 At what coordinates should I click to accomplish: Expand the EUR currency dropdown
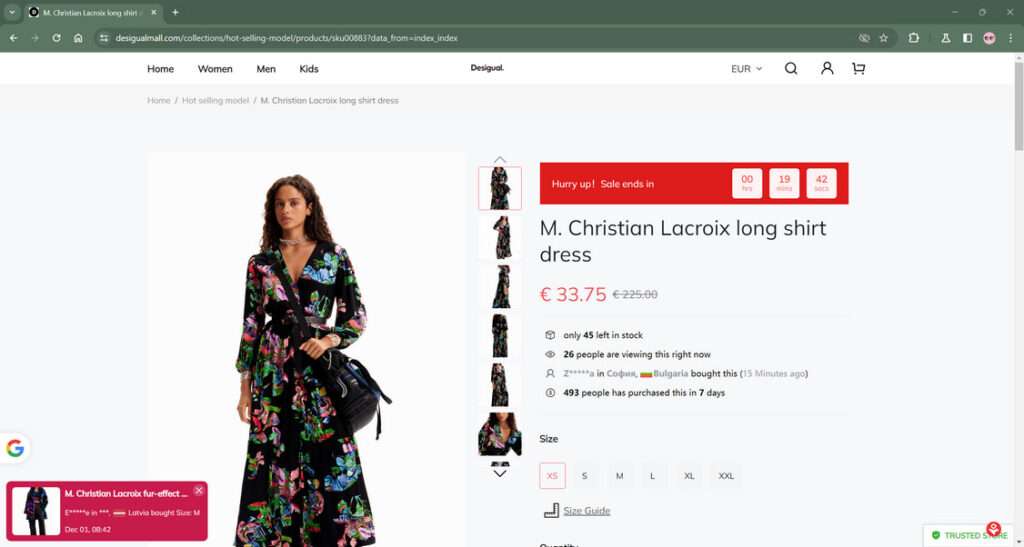pyautogui.click(x=746, y=69)
